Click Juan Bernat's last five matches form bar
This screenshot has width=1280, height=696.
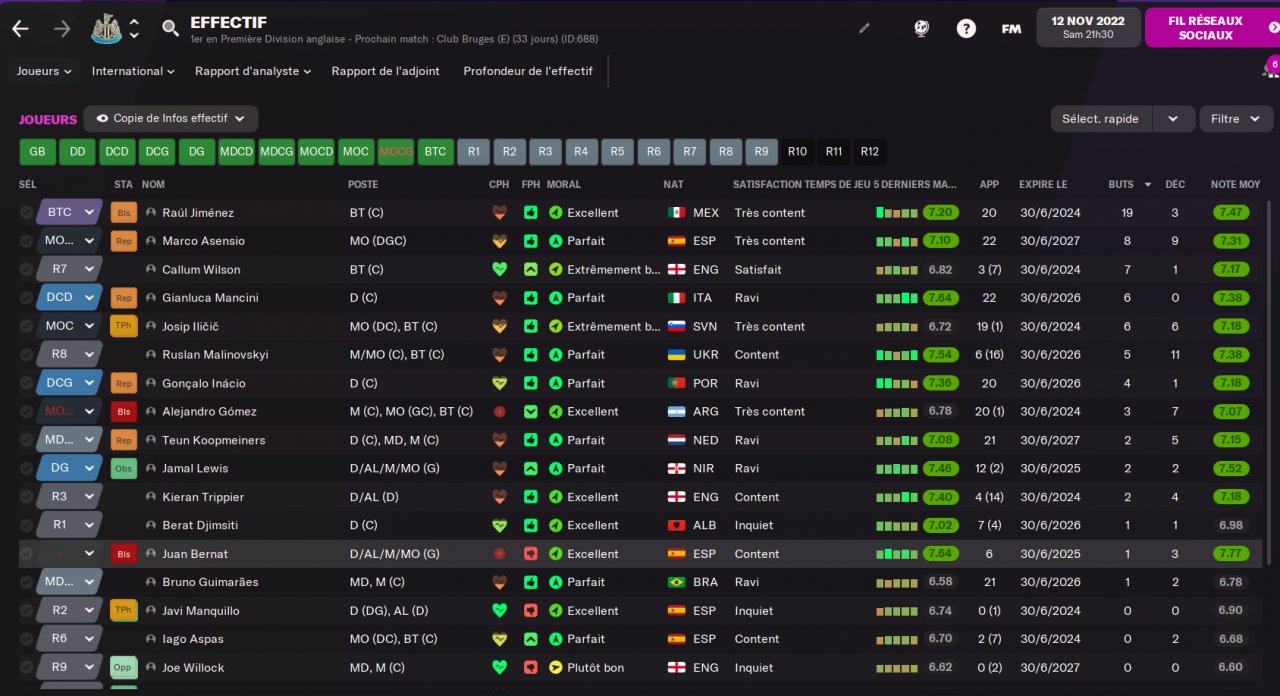897,554
